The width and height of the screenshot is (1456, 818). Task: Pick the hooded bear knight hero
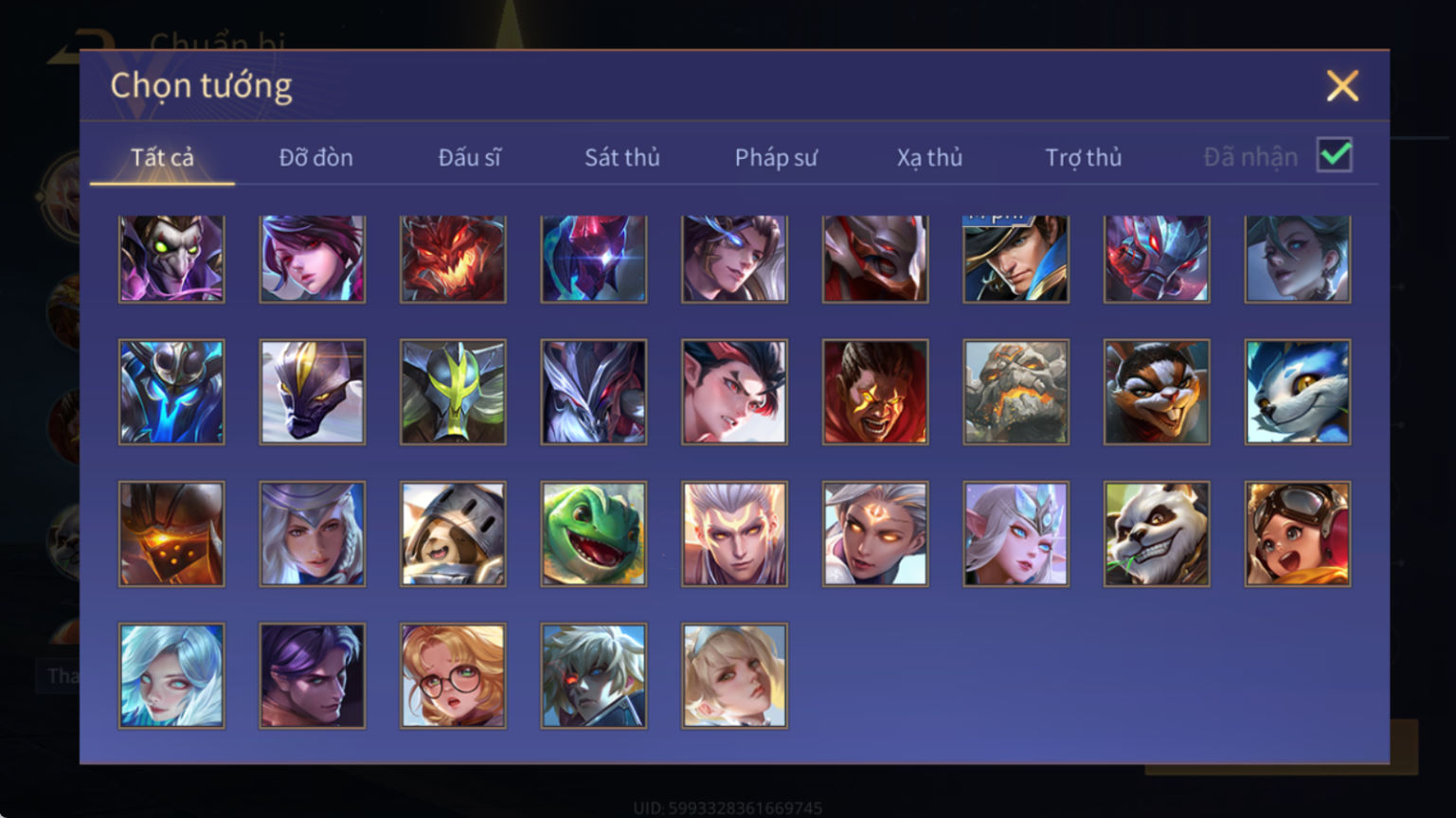453,534
